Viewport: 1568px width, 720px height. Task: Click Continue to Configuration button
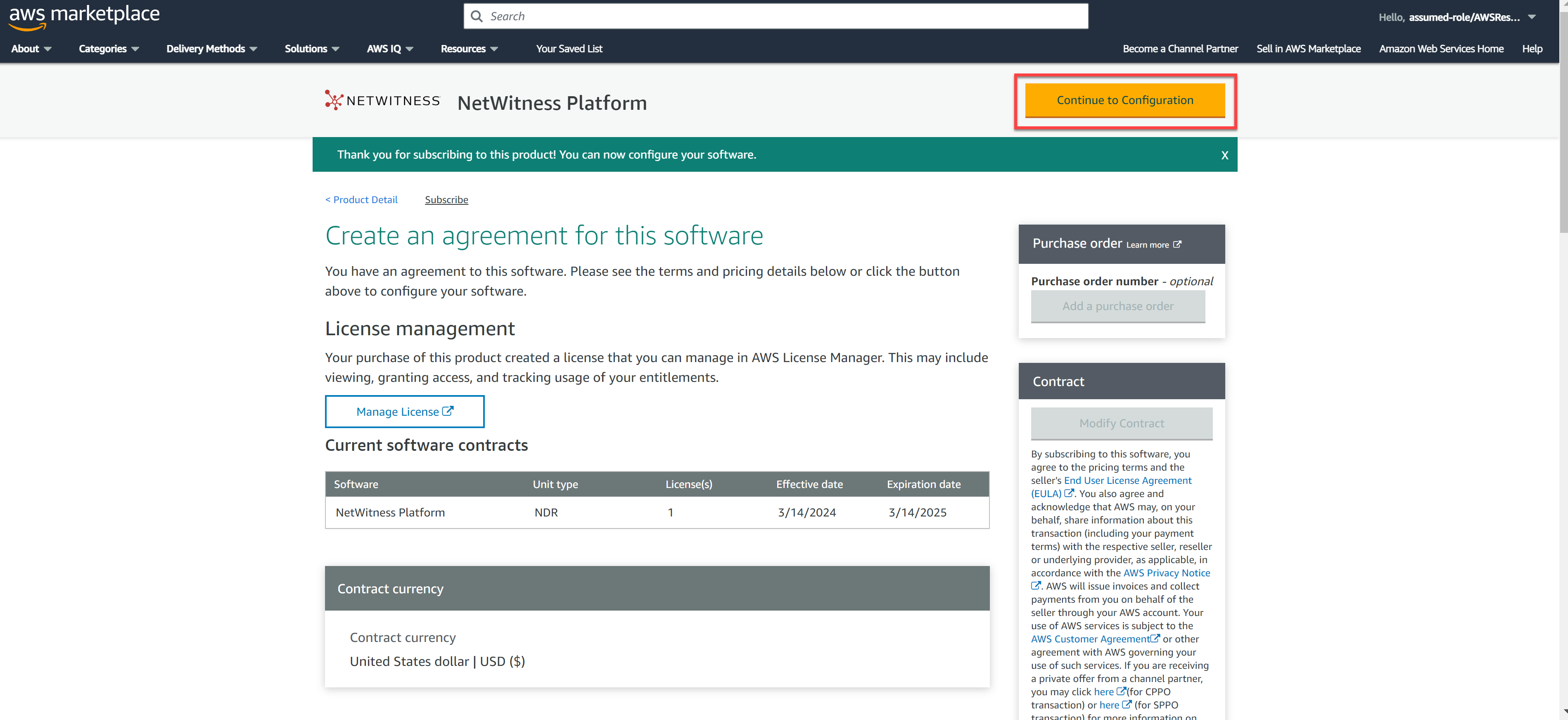(1124, 100)
